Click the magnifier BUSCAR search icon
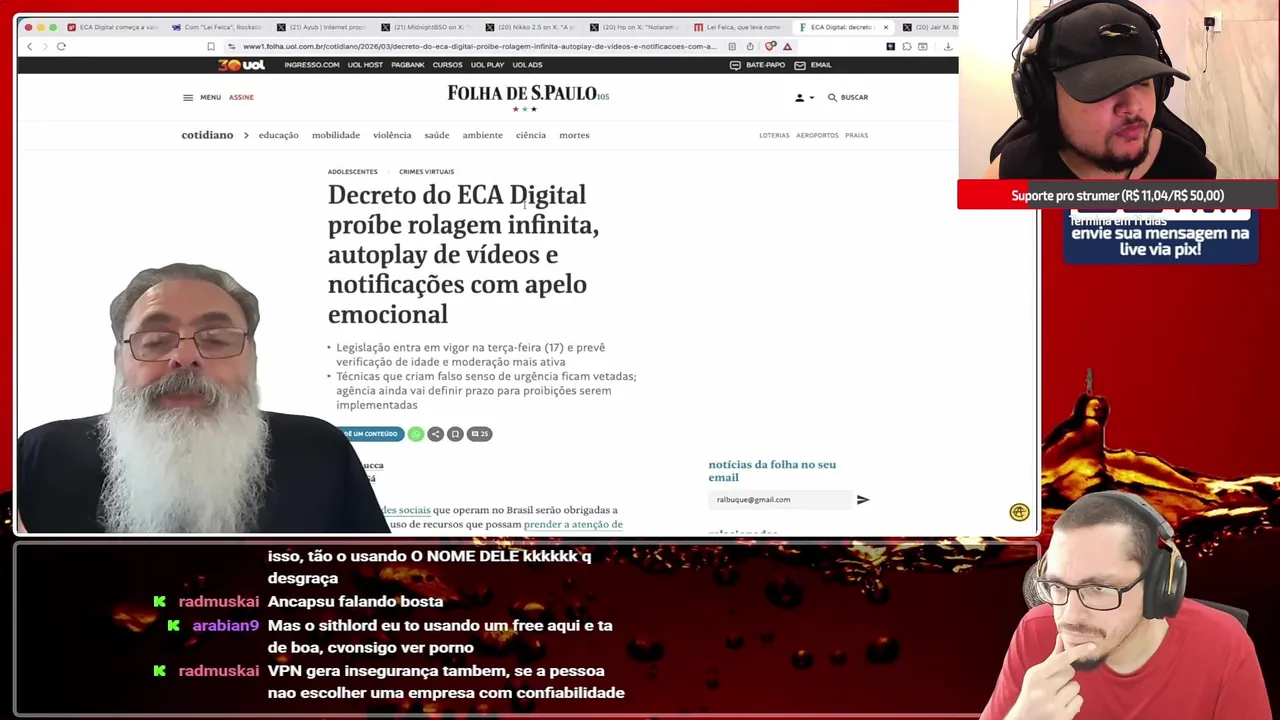This screenshot has width=1280, height=720. click(832, 97)
